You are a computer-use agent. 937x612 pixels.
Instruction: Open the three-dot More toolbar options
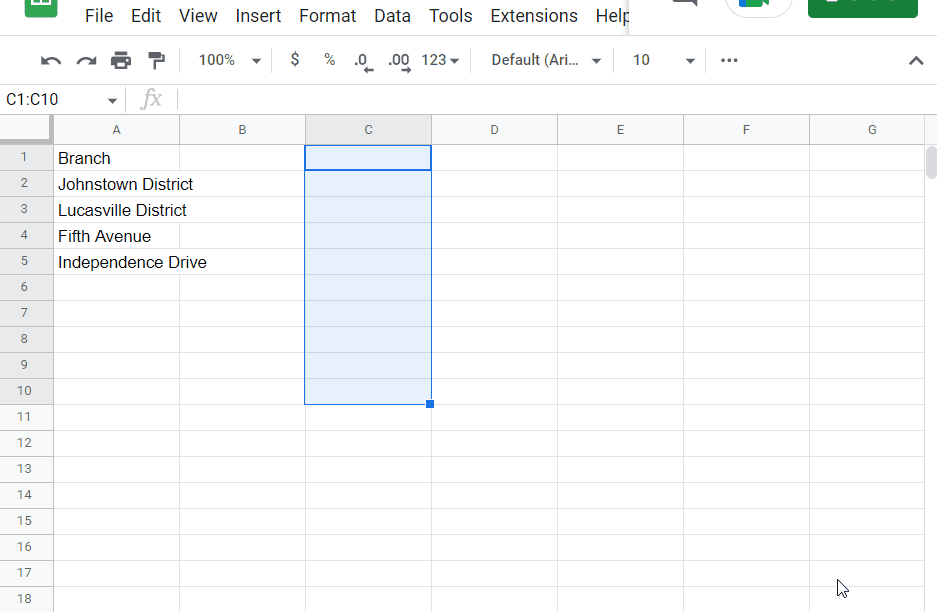click(729, 60)
